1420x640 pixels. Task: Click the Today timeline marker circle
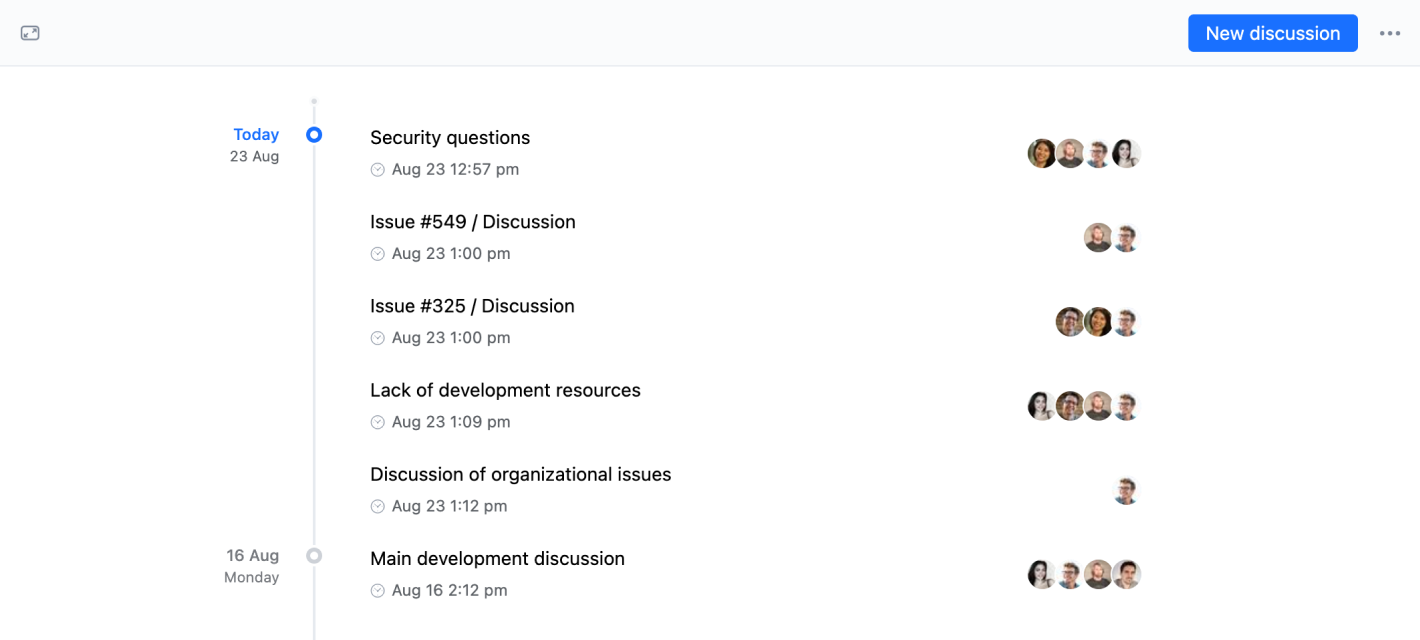pos(314,134)
